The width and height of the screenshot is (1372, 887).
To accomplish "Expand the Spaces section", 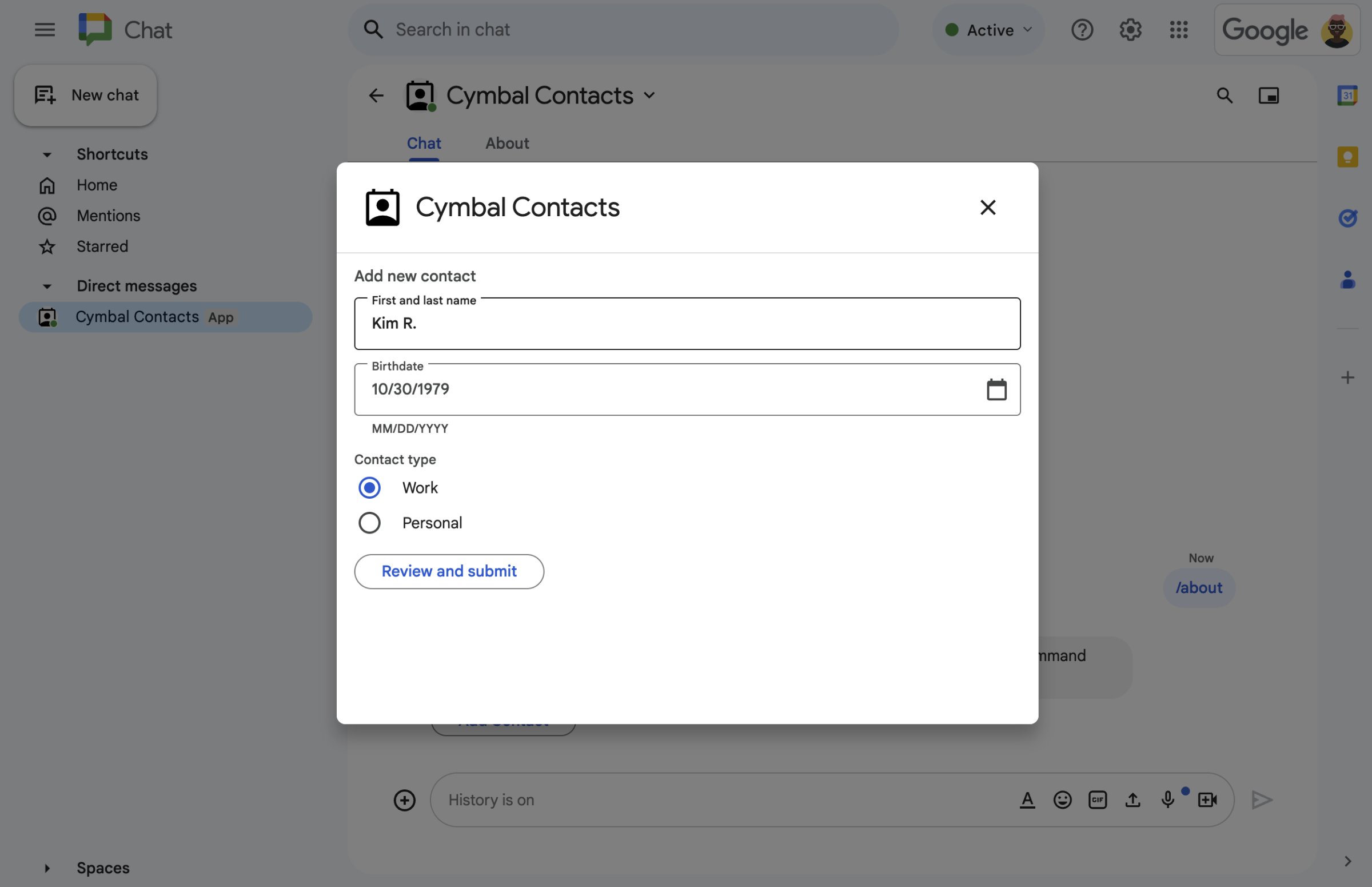I will (x=46, y=867).
